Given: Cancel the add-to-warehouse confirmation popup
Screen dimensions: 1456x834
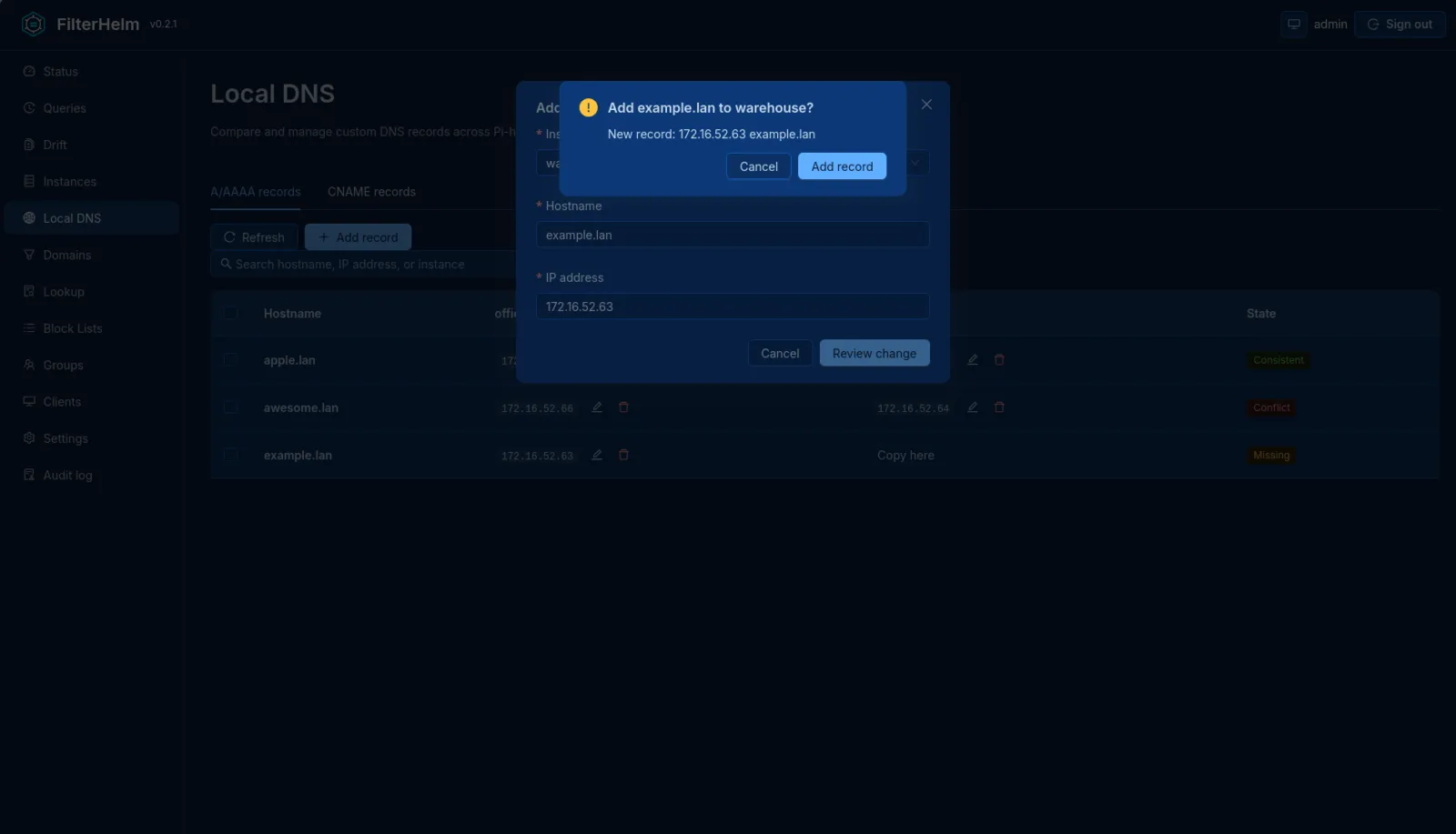Looking at the screenshot, I should tap(758, 166).
